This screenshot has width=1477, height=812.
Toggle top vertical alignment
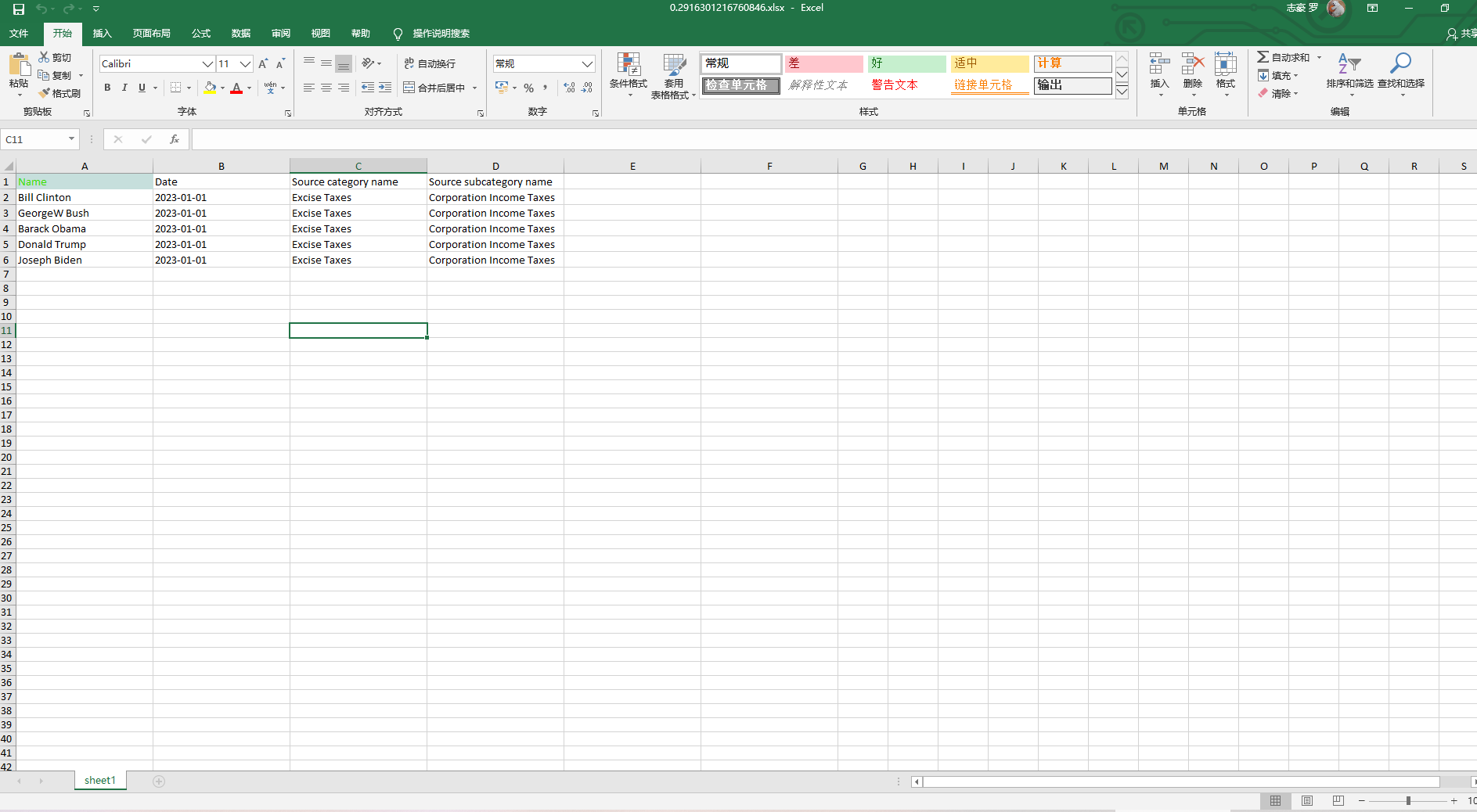click(x=309, y=63)
